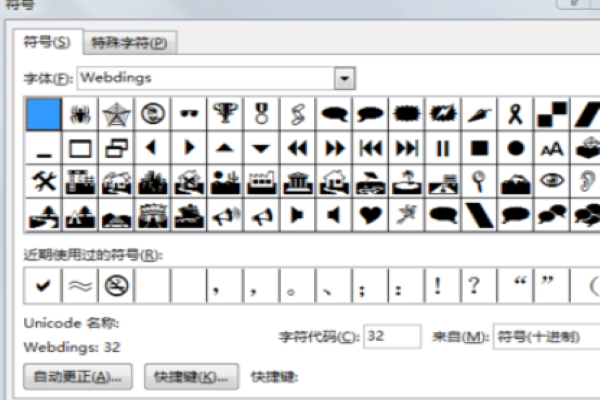Pick the dark sunglasses symbol

tap(189, 114)
